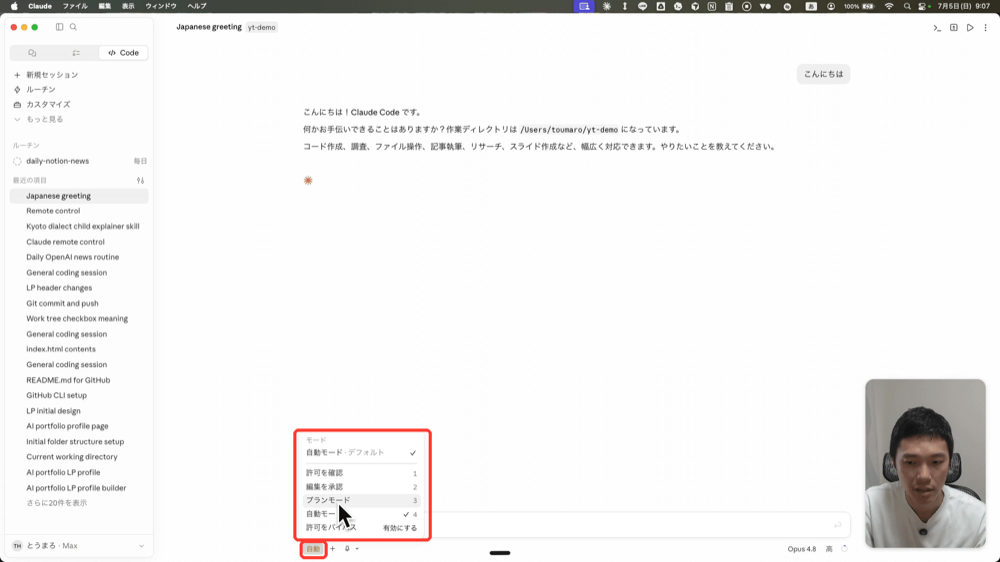Open 編集 menu in menu bar
This screenshot has height=562, width=1000.
click(105, 6)
